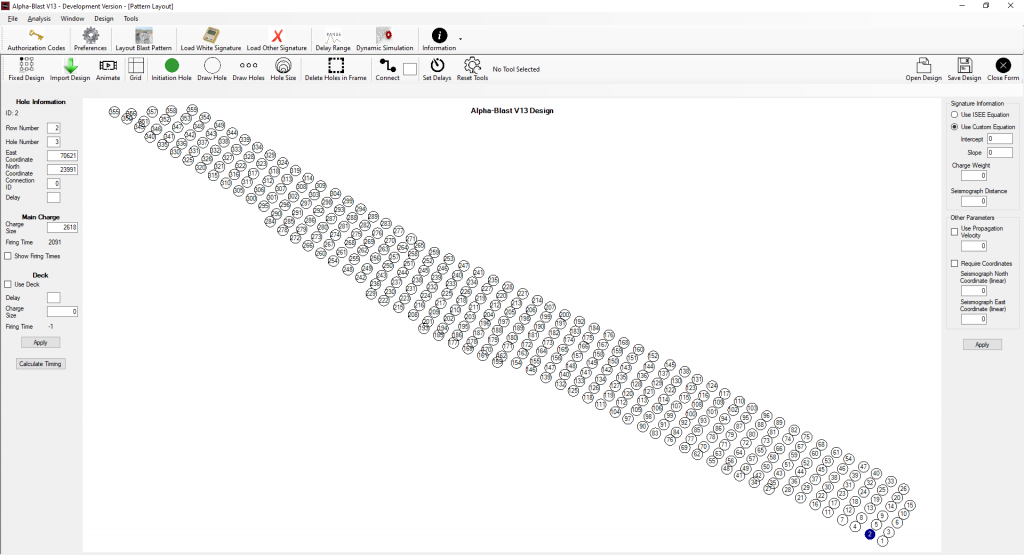Open the Tools menu
Image resolution: width=1024 pixels, height=555 pixels.
pyautogui.click(x=131, y=19)
